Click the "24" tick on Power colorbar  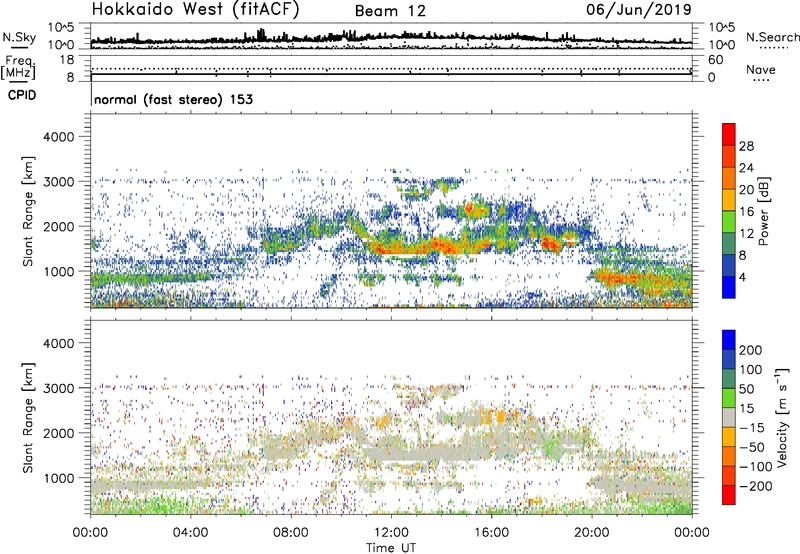click(x=746, y=168)
